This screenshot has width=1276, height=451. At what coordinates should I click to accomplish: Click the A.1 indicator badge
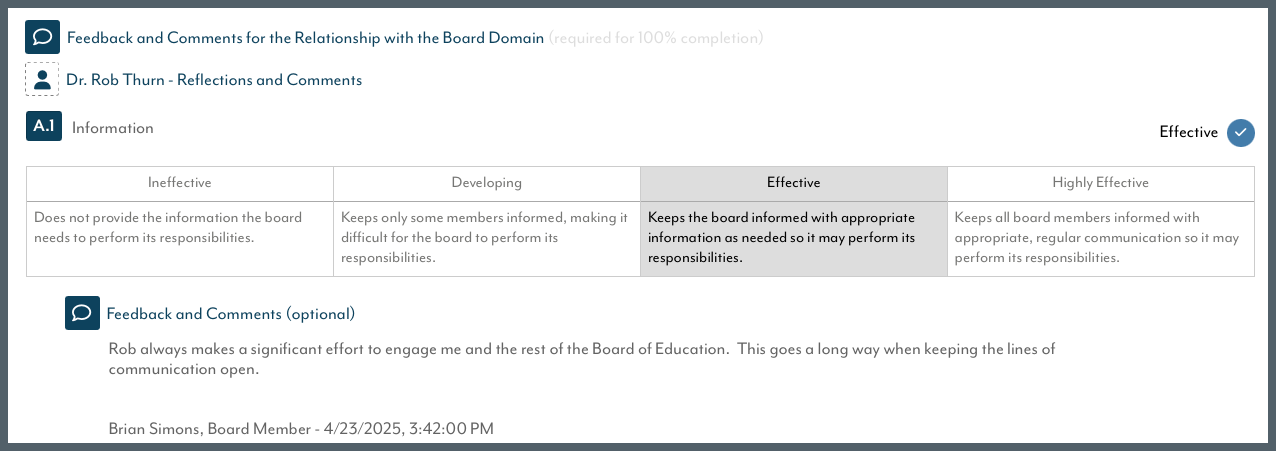43,127
